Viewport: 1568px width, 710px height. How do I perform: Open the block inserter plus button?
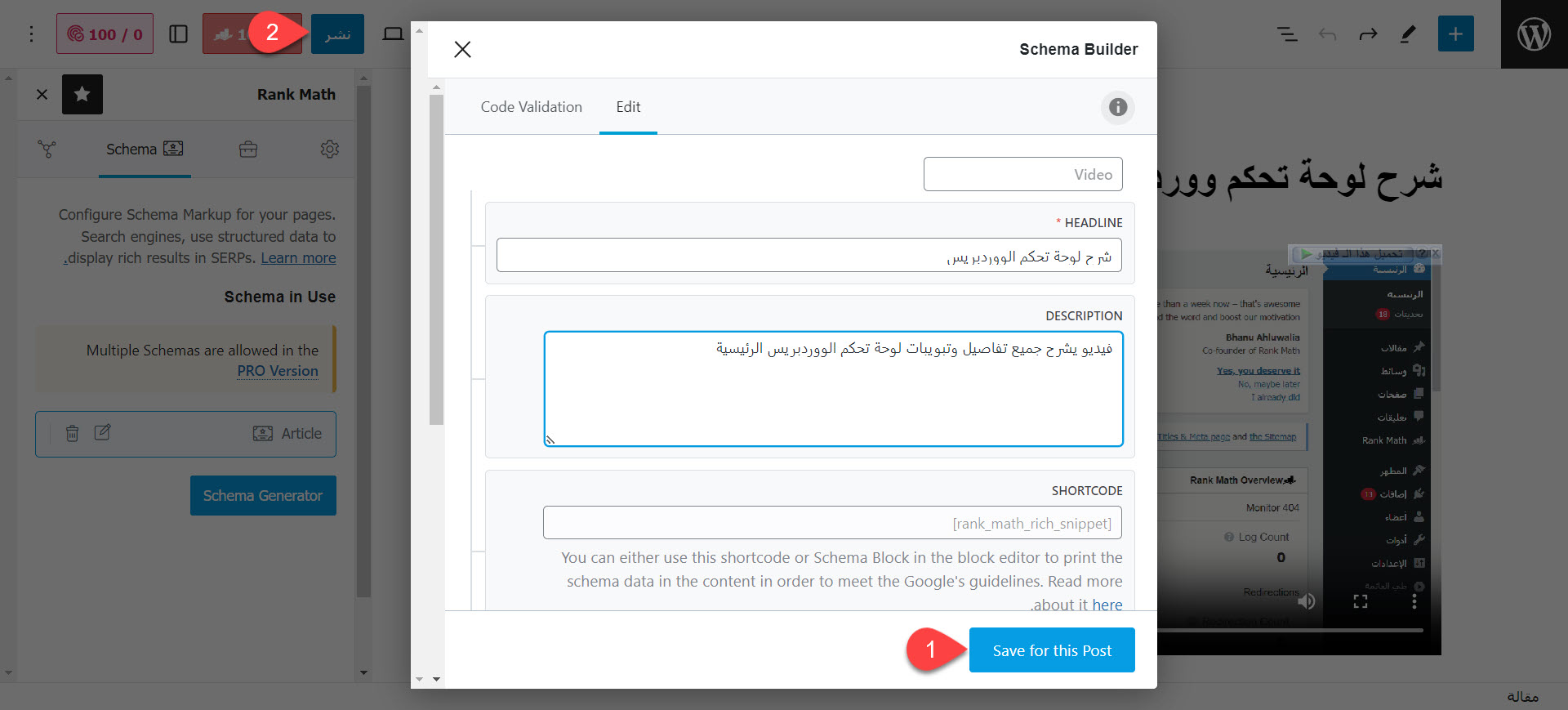coord(1455,34)
